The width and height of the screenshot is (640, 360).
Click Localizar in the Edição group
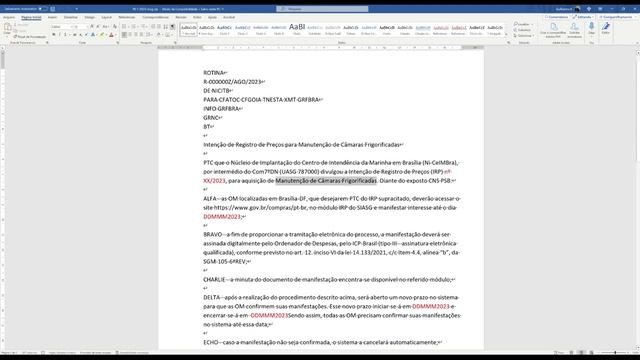pos(522,24)
